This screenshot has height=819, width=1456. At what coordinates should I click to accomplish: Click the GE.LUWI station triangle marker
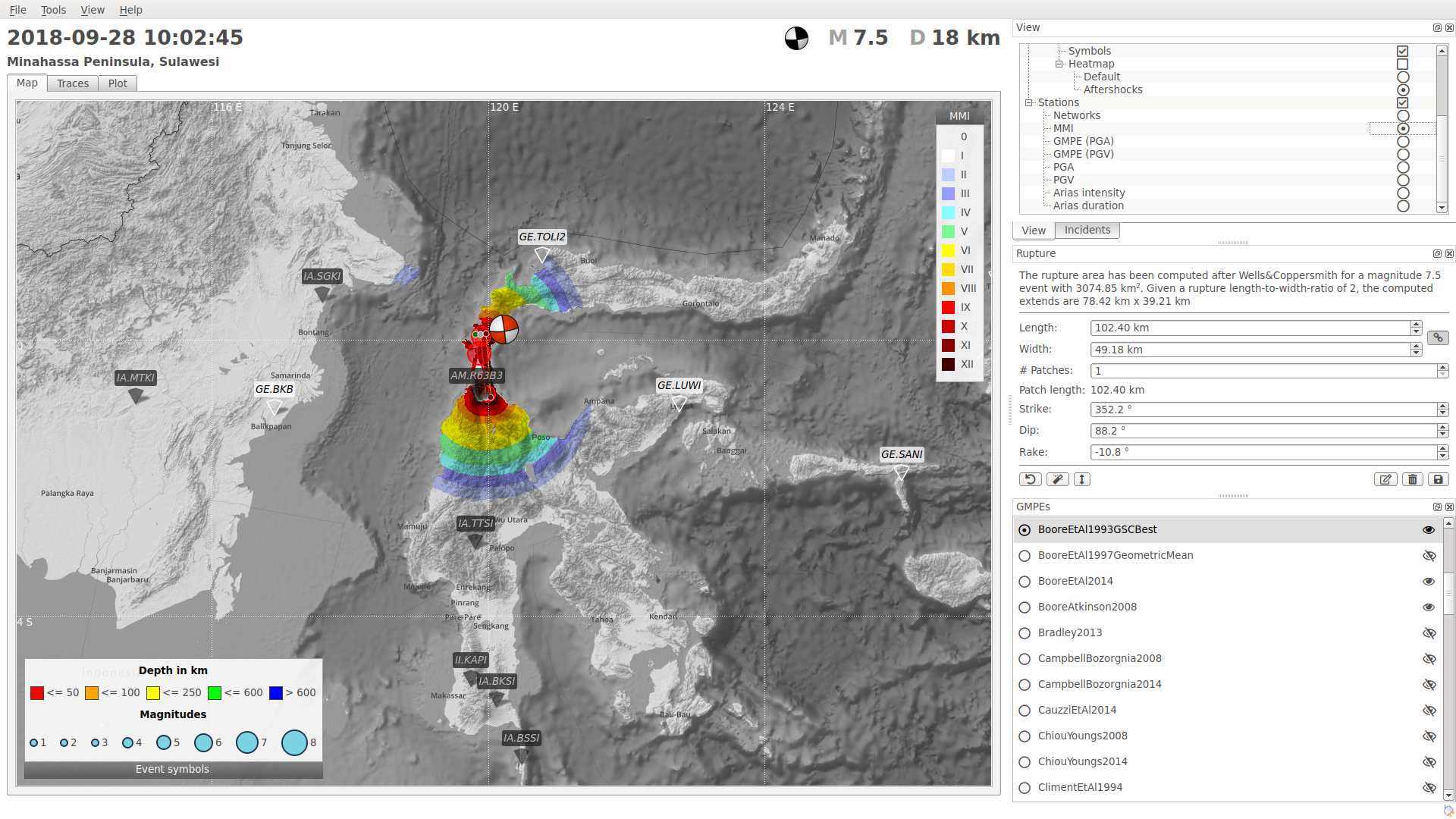click(679, 403)
